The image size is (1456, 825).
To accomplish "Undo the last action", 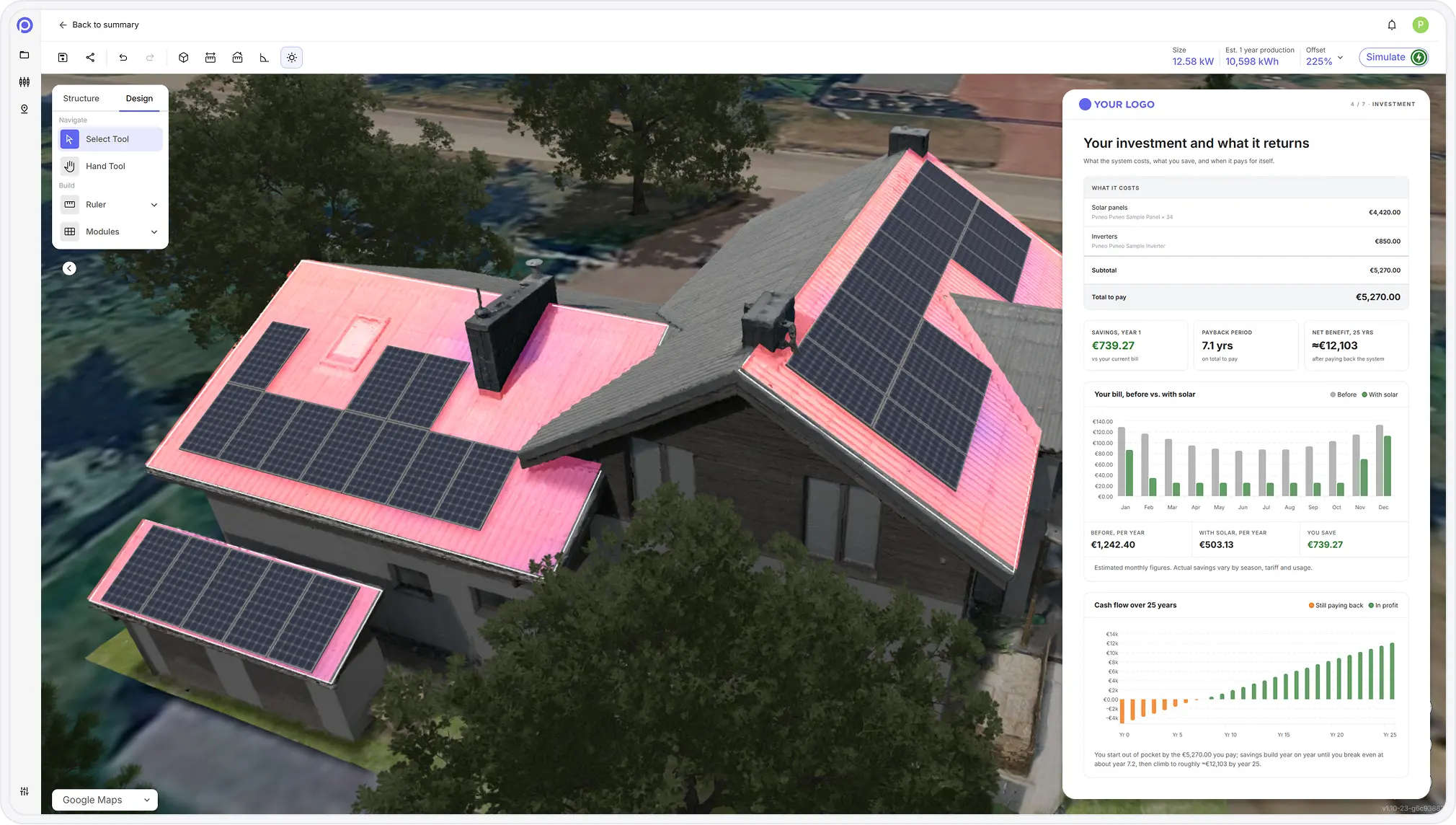I will pos(123,58).
